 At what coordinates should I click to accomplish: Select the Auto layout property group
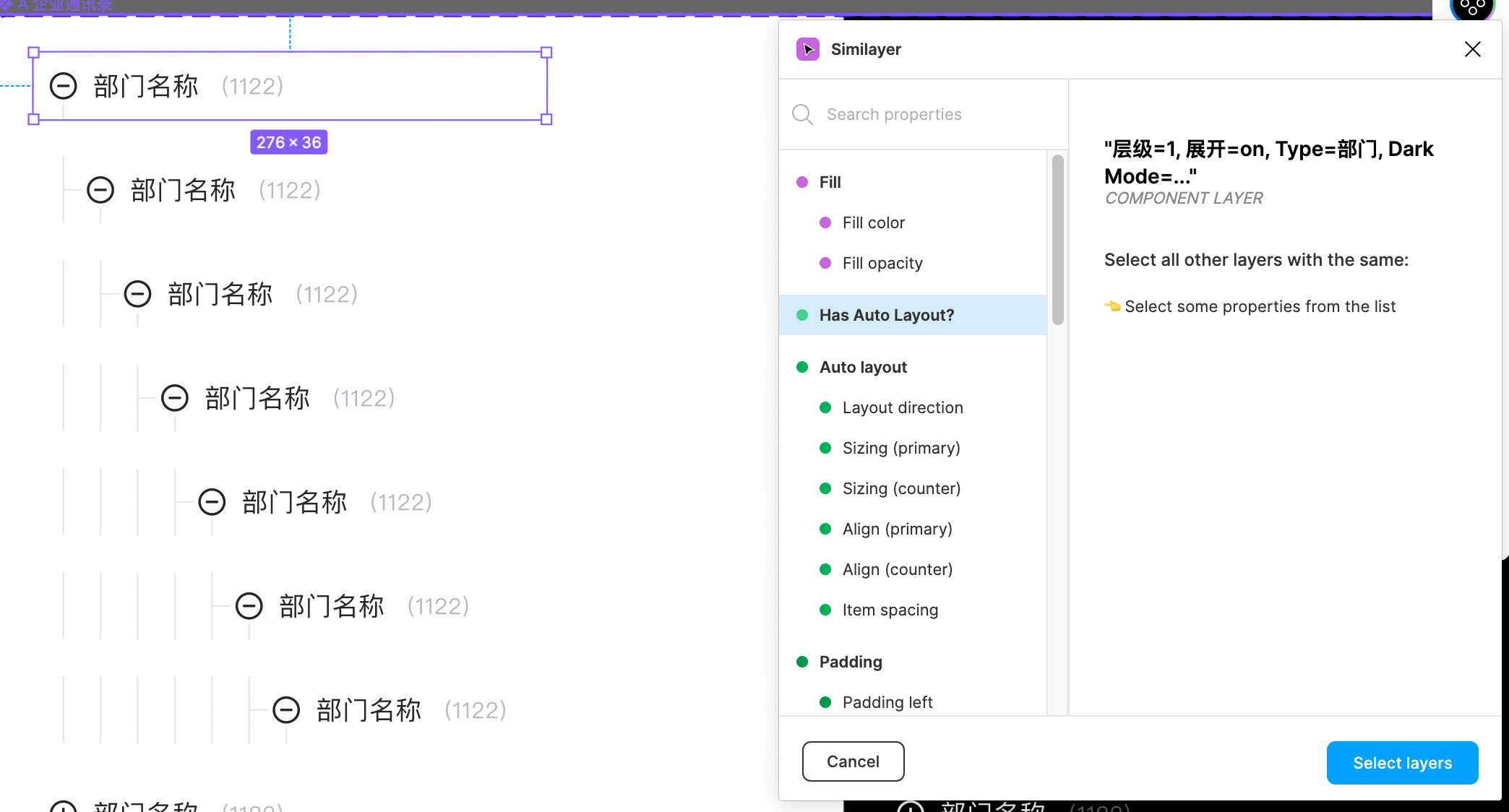click(863, 367)
